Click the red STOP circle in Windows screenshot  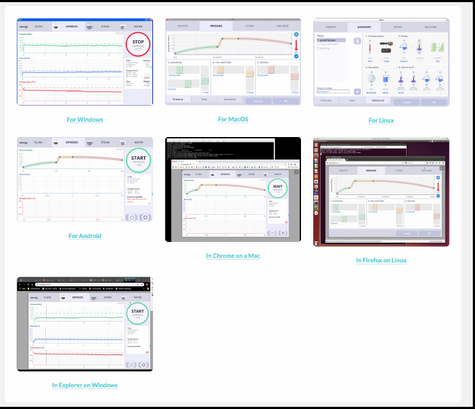[x=138, y=44]
